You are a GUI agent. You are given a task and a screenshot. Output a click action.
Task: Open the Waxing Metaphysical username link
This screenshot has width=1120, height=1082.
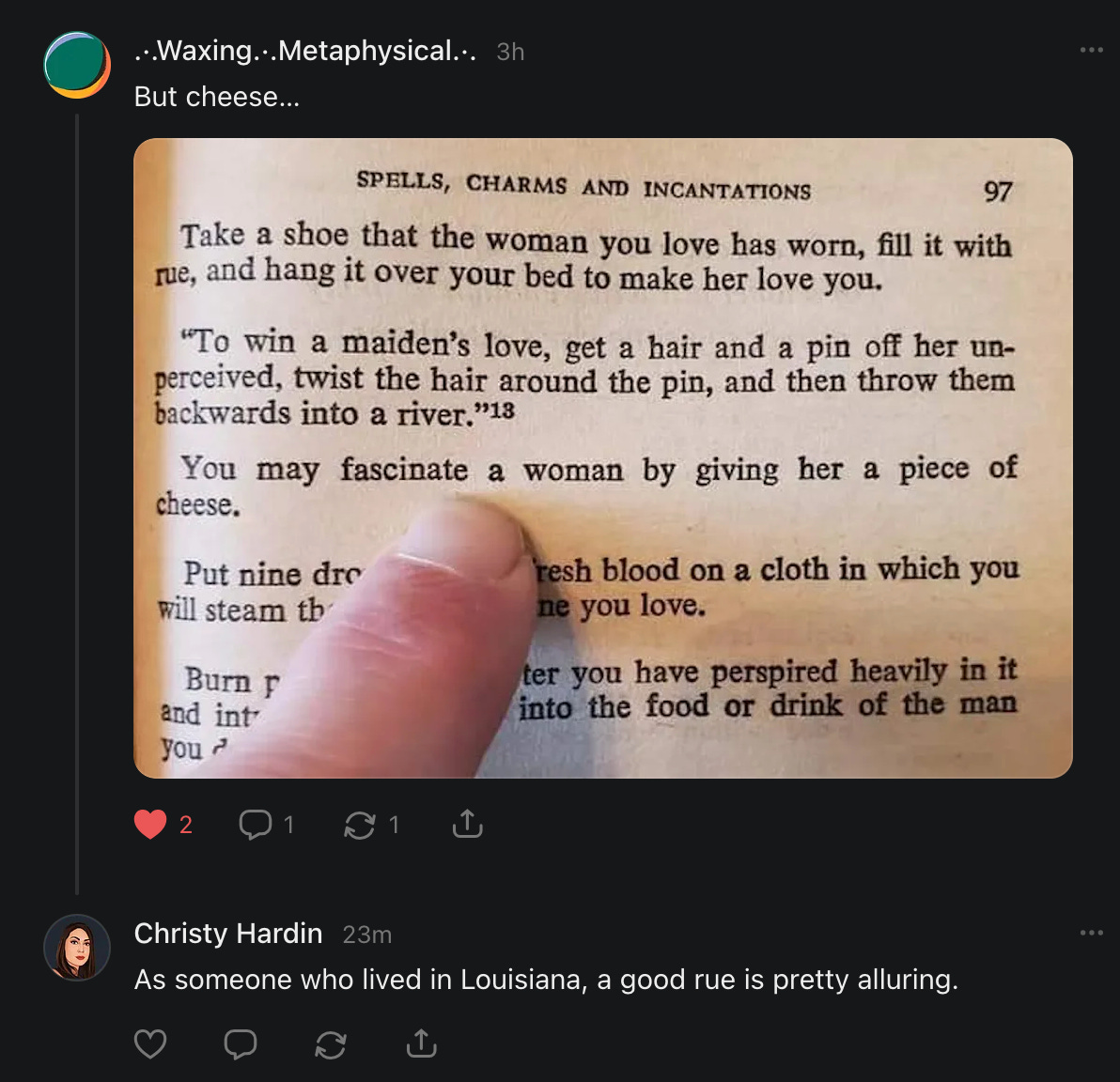[x=305, y=51]
